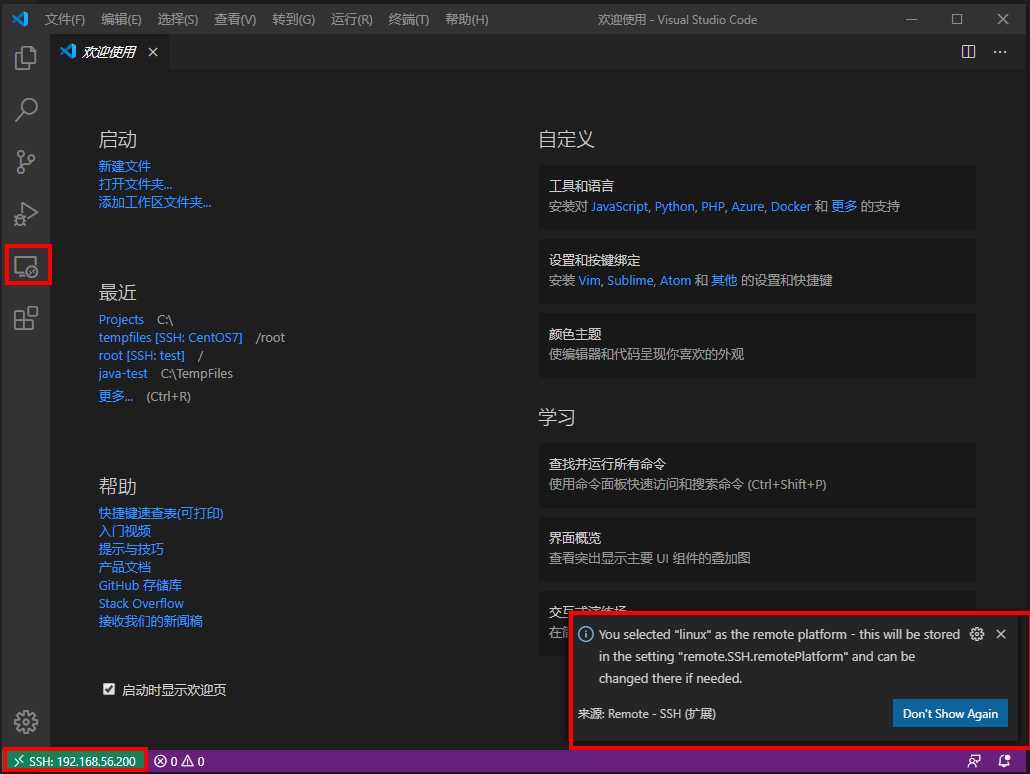
Task: Open the Remote Explorer view
Action: (26, 266)
